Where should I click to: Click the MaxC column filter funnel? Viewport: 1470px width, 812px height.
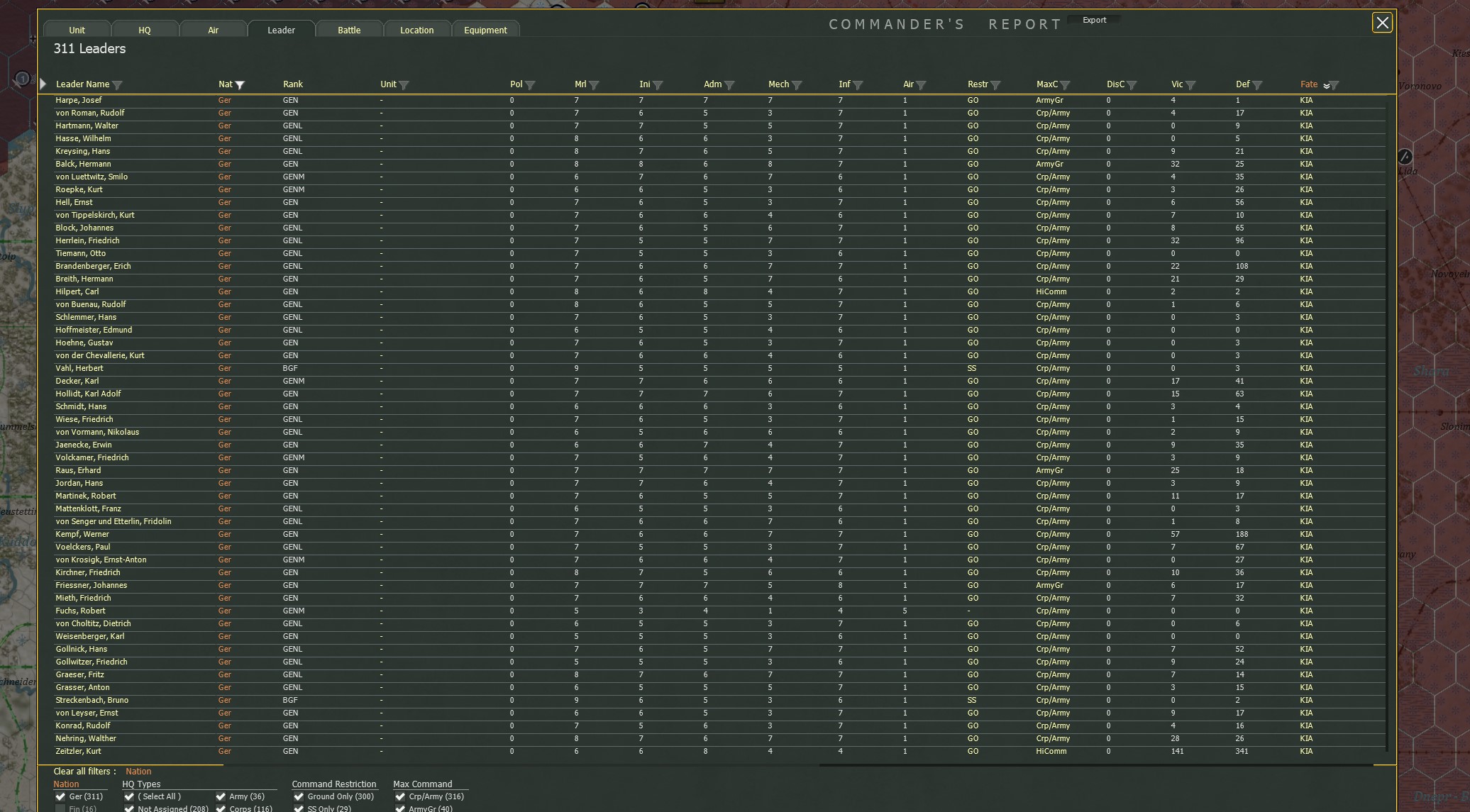click(1065, 85)
